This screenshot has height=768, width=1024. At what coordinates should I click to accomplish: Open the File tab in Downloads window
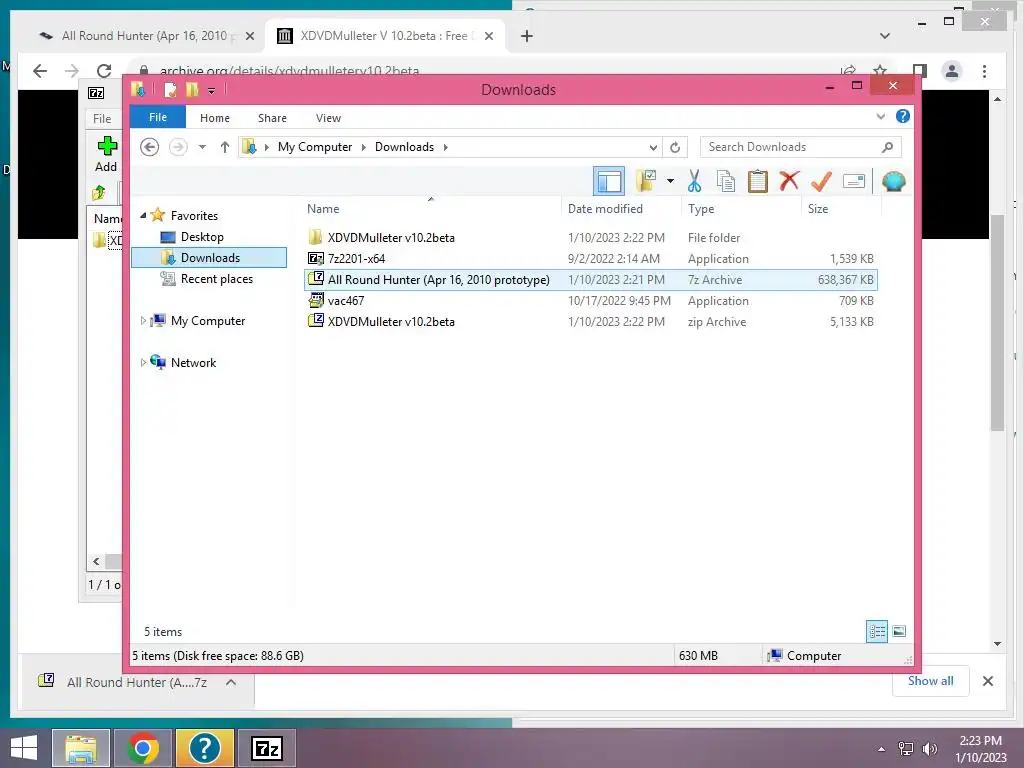pos(158,118)
